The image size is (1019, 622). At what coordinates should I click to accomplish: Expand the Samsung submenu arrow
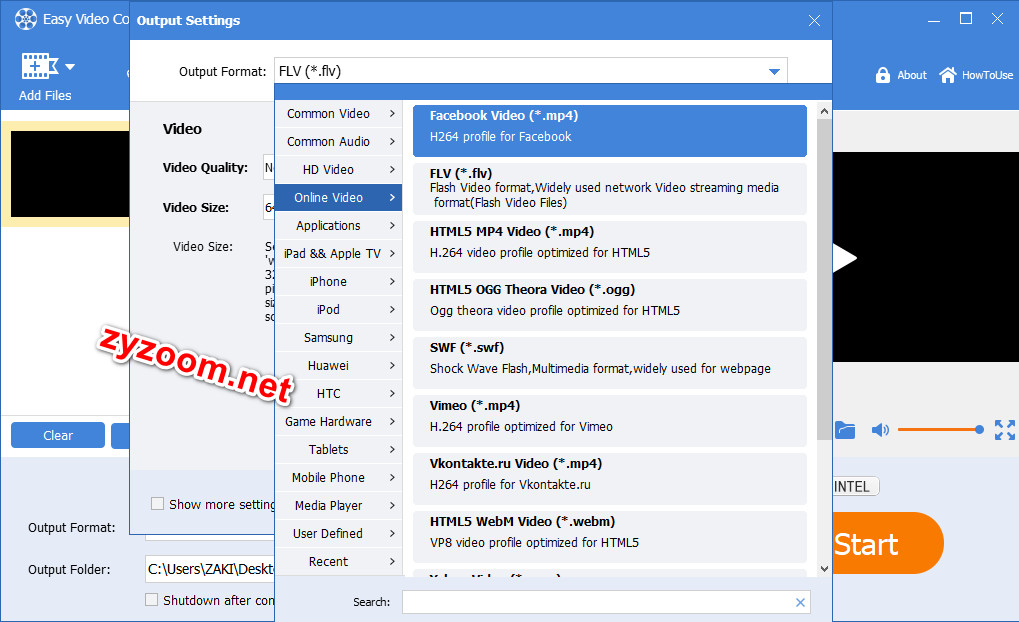pyautogui.click(x=392, y=337)
